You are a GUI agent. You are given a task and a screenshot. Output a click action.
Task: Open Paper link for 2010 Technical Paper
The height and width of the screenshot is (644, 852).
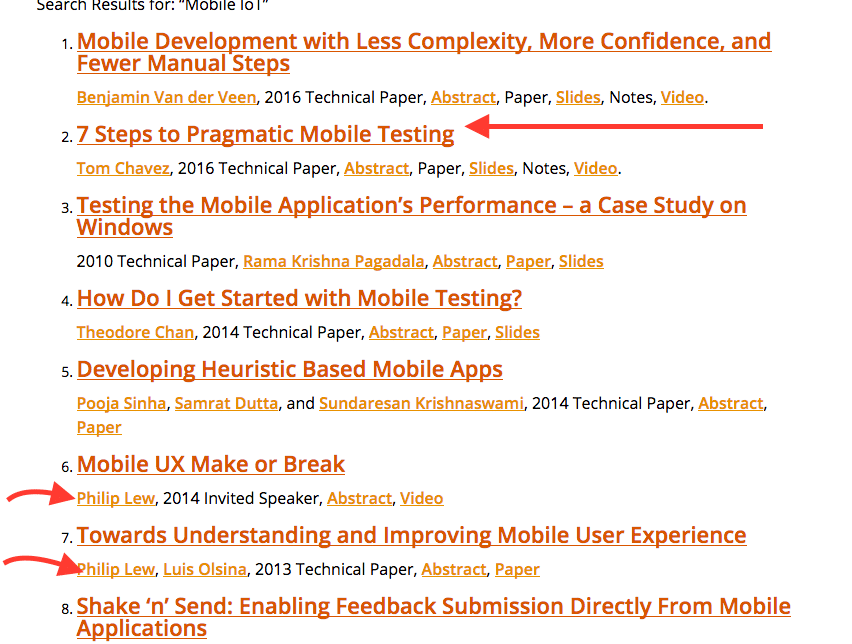pos(528,261)
